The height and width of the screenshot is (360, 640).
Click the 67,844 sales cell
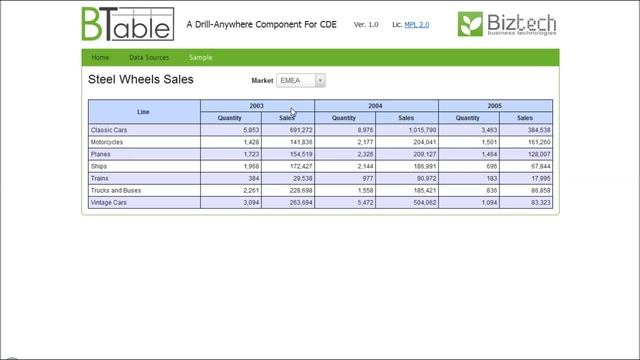click(x=526, y=167)
